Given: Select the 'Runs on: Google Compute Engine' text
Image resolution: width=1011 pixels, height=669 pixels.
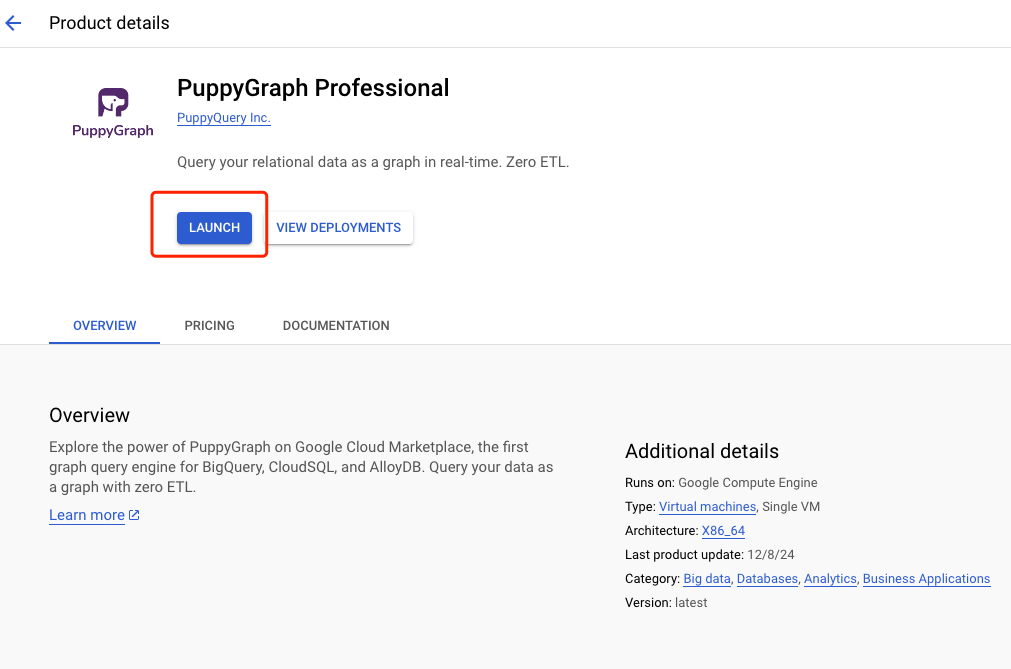Looking at the screenshot, I should click(721, 483).
